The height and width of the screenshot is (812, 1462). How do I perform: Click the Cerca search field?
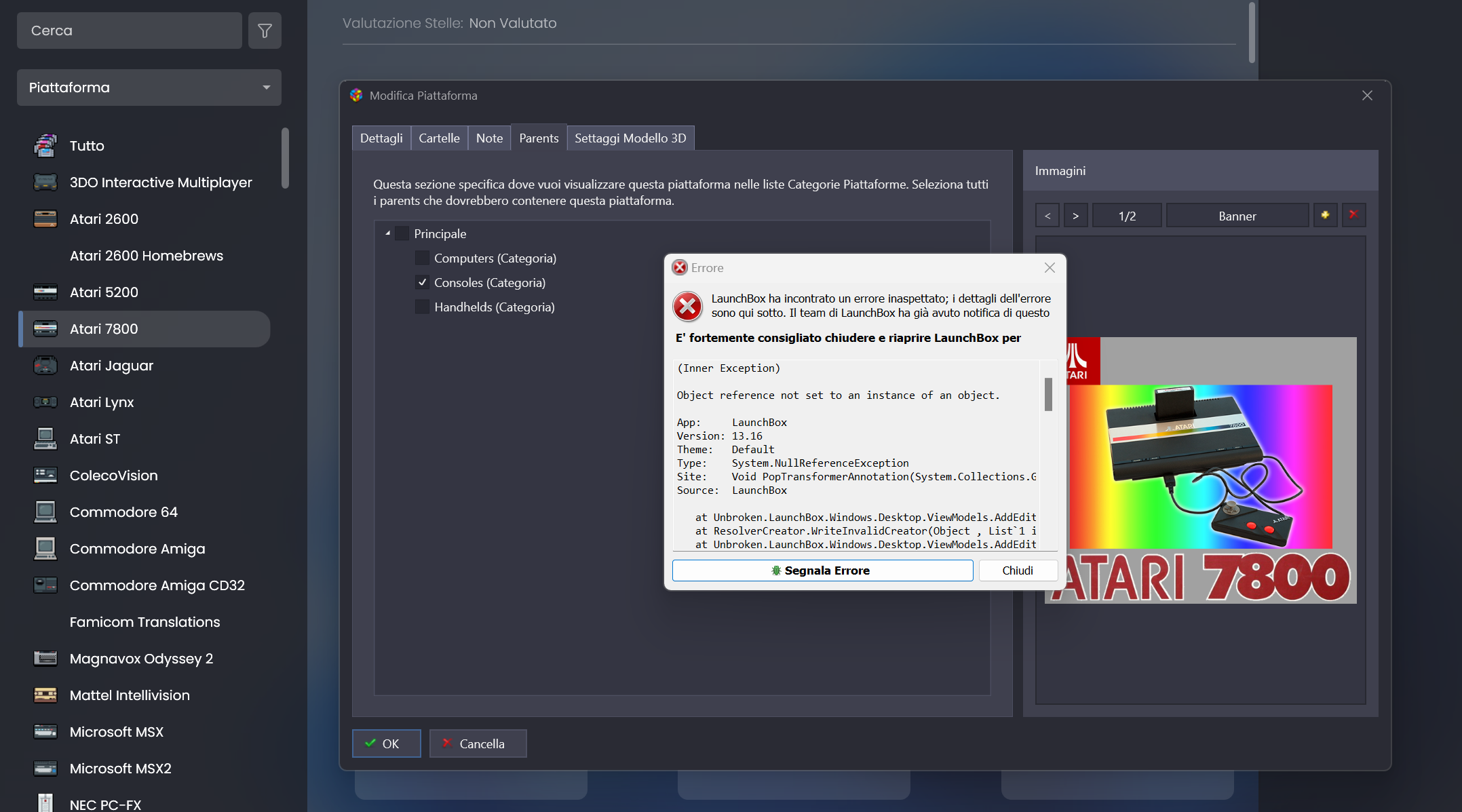(x=130, y=31)
